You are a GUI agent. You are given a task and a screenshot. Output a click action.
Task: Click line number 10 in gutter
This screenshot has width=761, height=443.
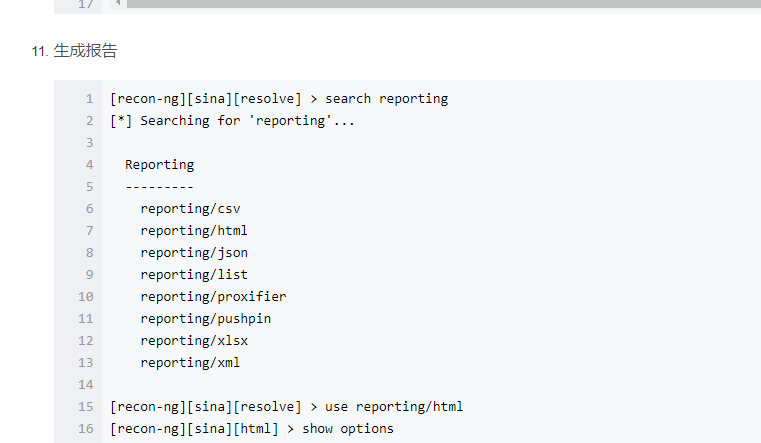pyautogui.click(x=86, y=296)
